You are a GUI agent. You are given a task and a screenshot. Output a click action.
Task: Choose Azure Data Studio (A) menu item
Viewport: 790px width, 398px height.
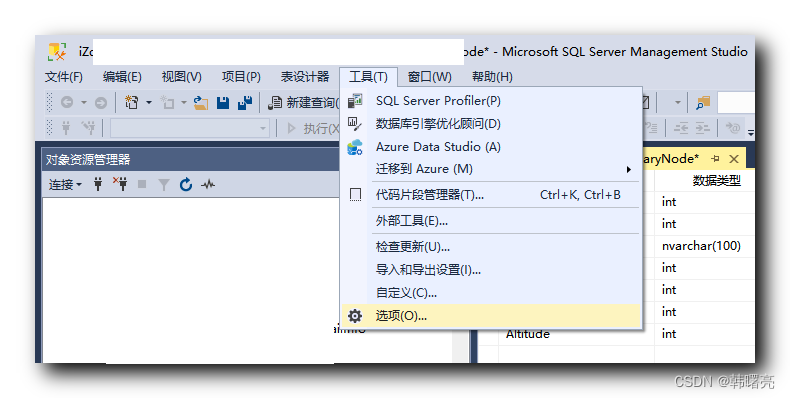click(x=491, y=147)
